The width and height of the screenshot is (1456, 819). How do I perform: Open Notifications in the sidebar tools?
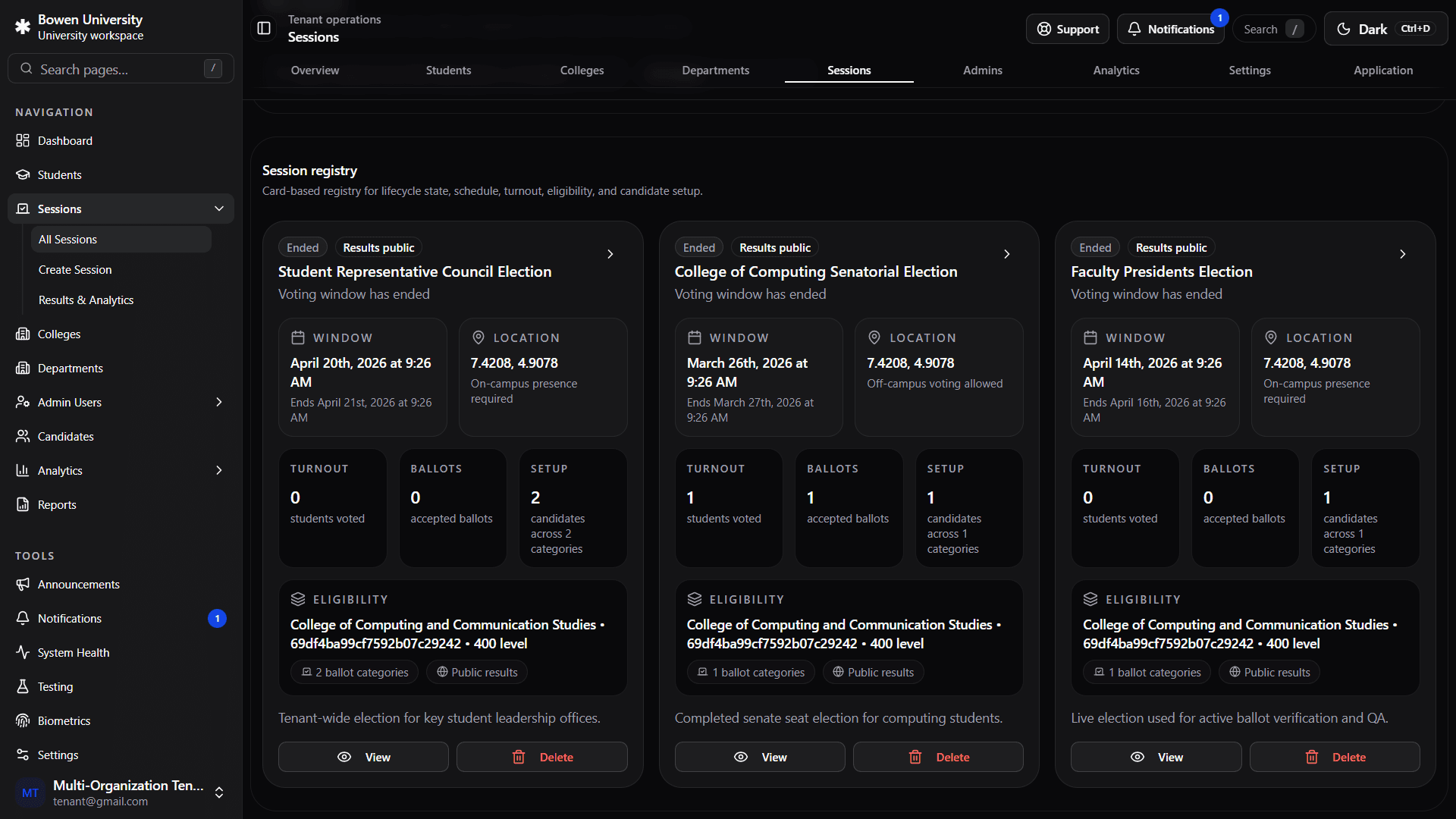tap(121, 618)
